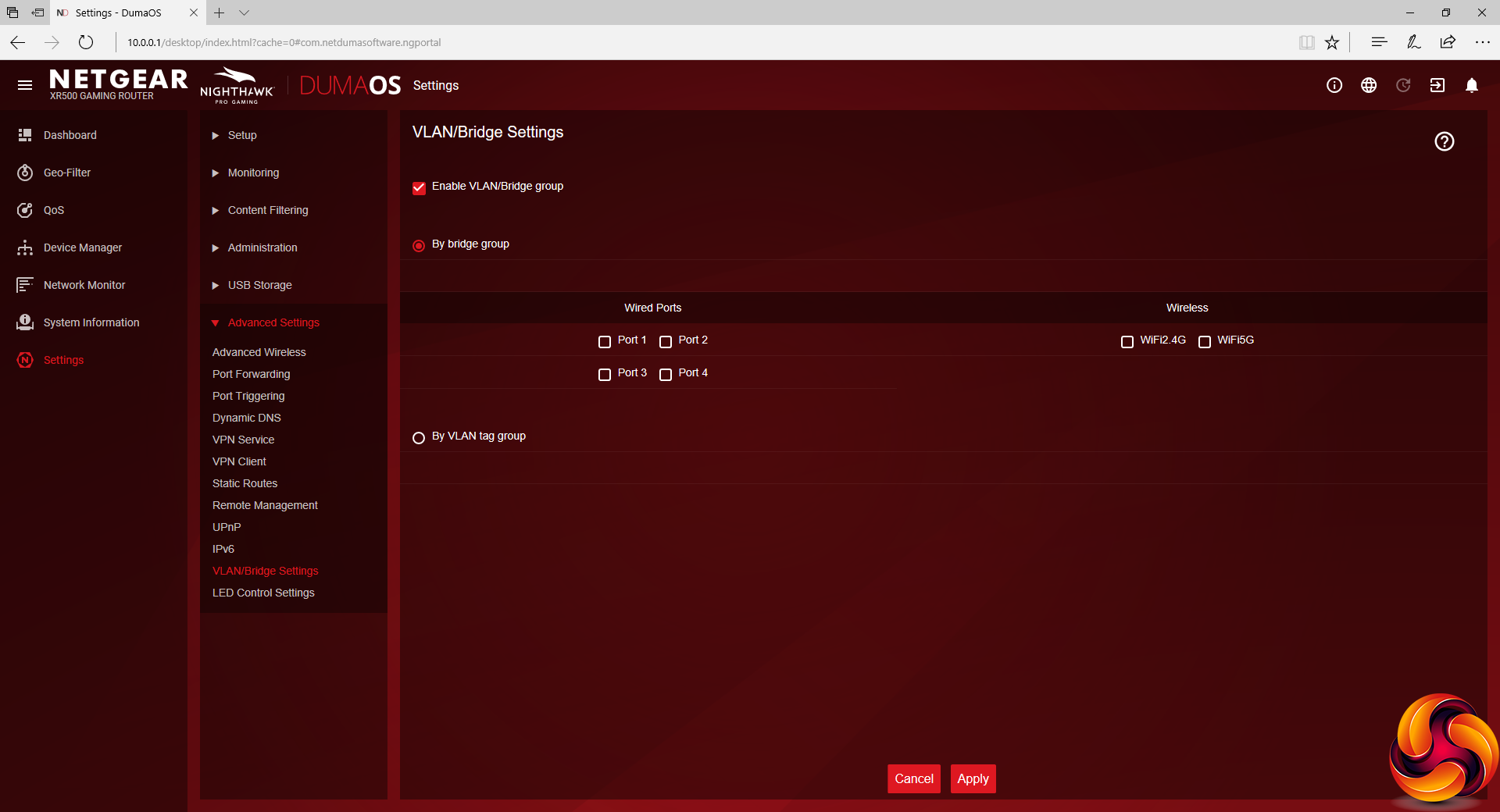The image size is (1500, 812).
Task: Open Port Forwarding settings
Action: (x=252, y=374)
